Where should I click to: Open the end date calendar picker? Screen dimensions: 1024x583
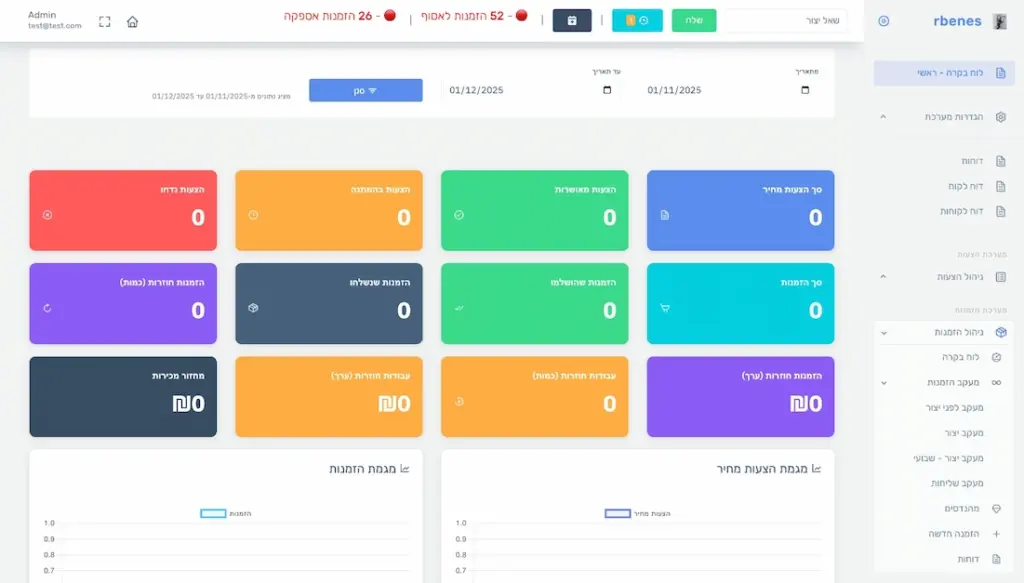(x=607, y=90)
